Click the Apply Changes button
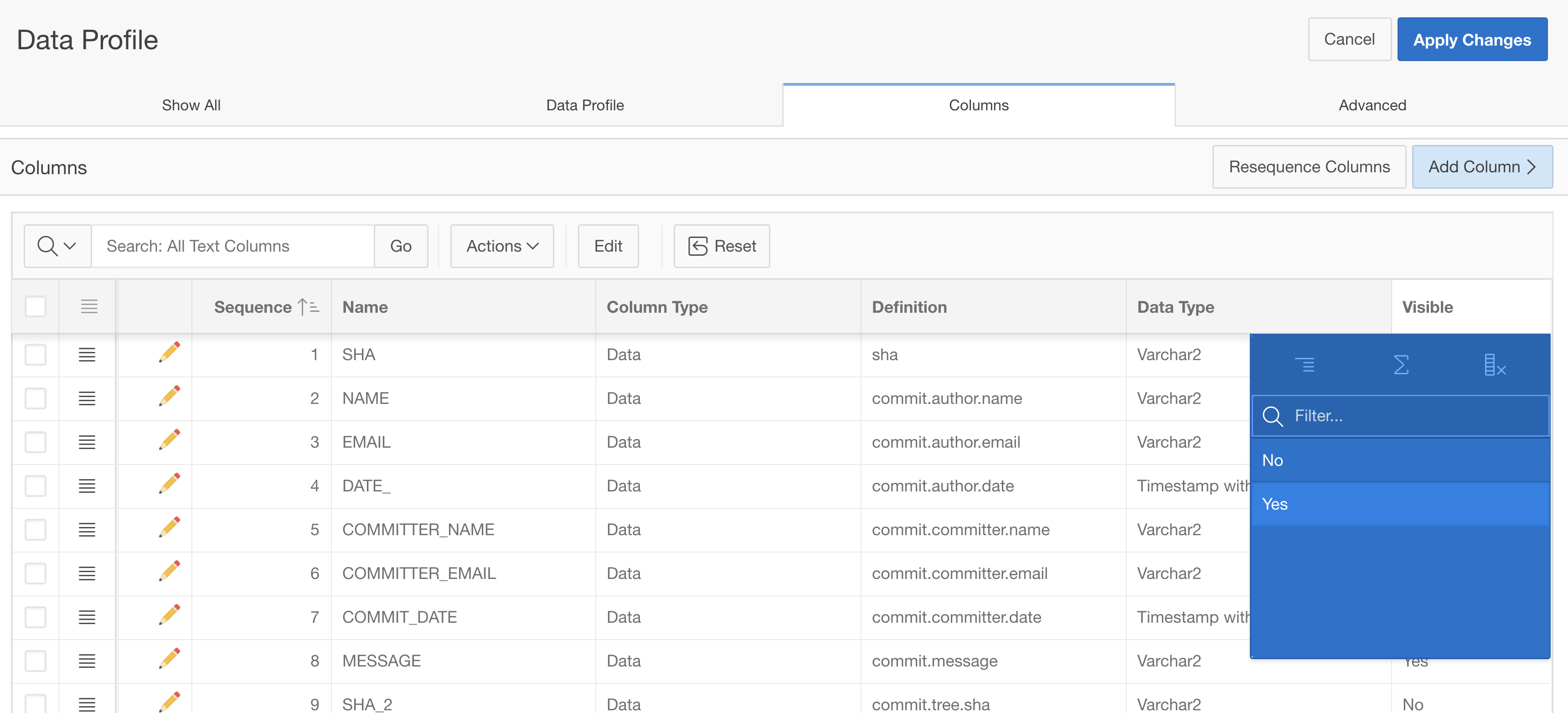1568x713 pixels. click(x=1471, y=40)
